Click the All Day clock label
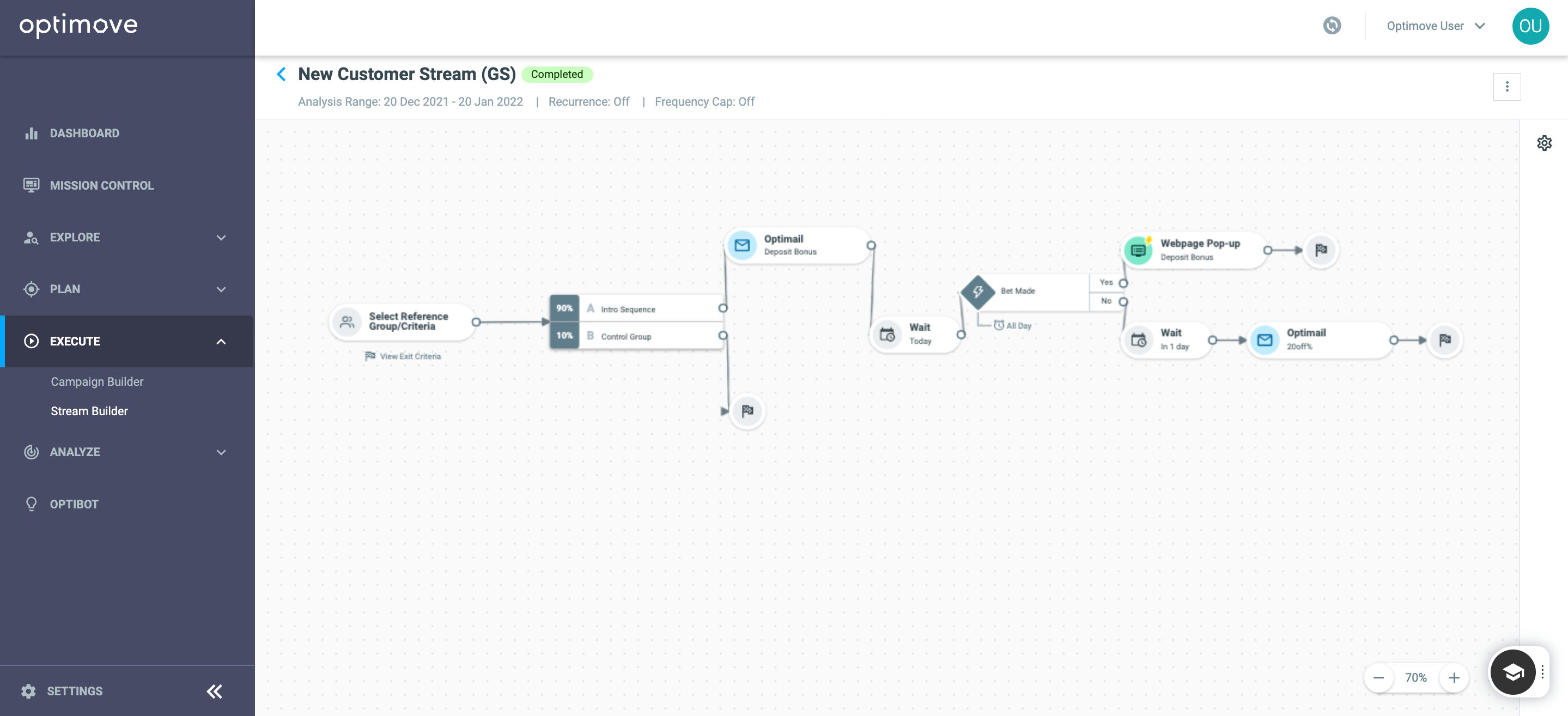 point(1012,326)
